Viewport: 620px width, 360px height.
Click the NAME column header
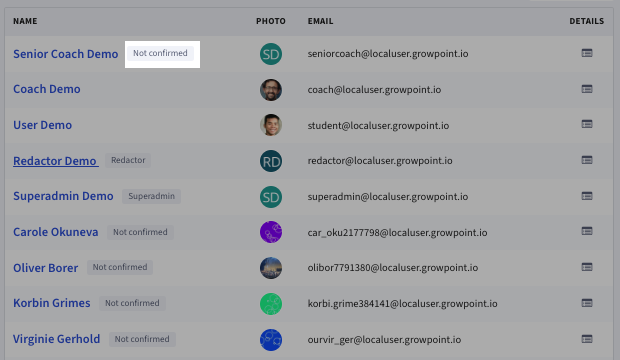(x=25, y=21)
